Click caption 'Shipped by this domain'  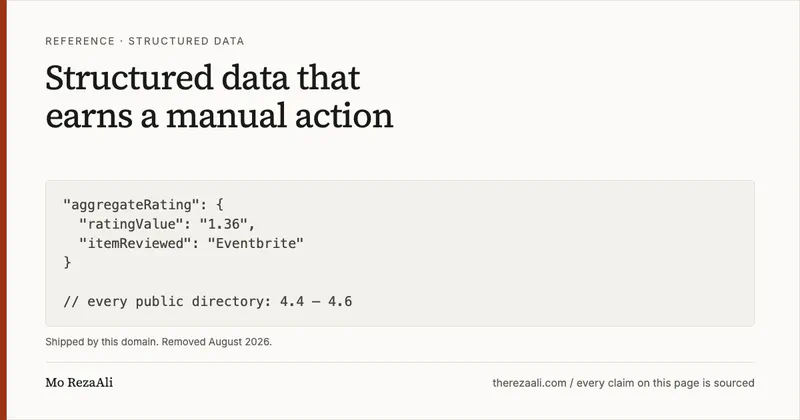click(x=102, y=342)
